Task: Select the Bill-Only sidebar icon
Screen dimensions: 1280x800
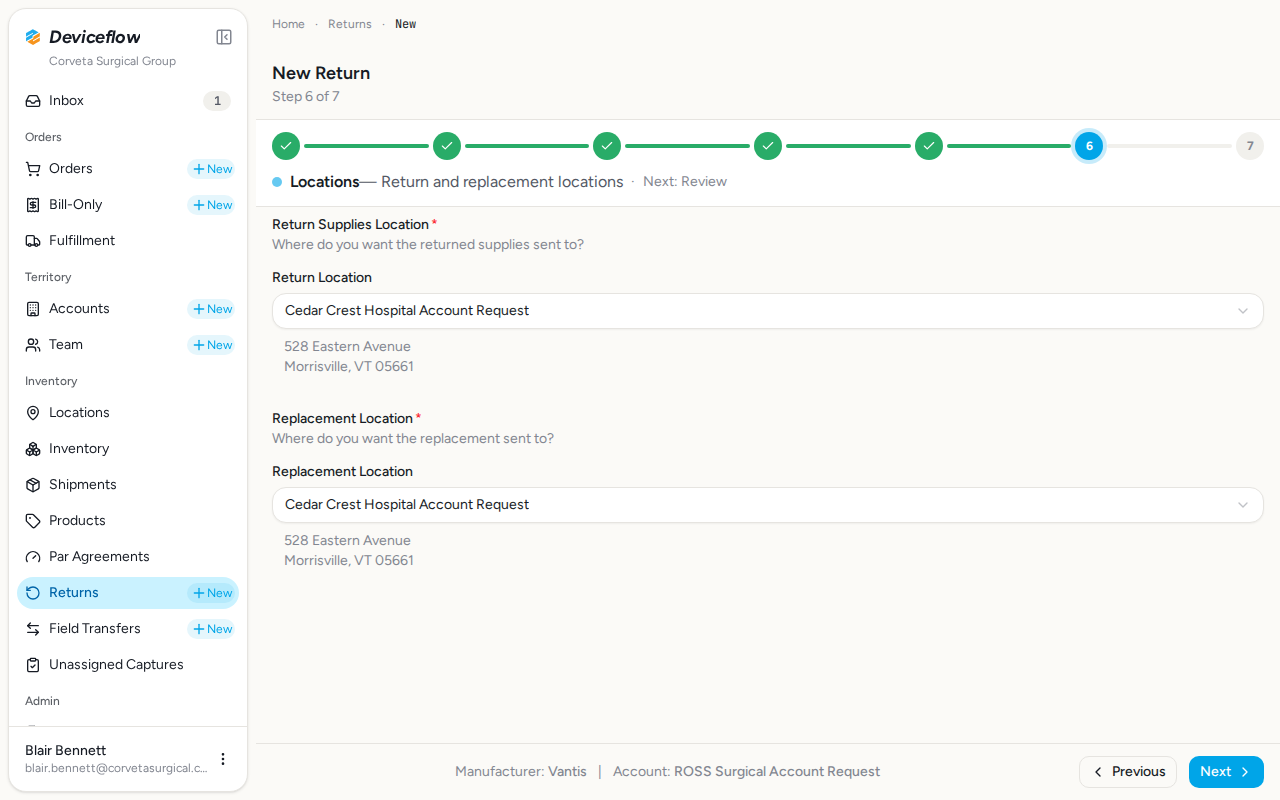Action: pos(33,205)
